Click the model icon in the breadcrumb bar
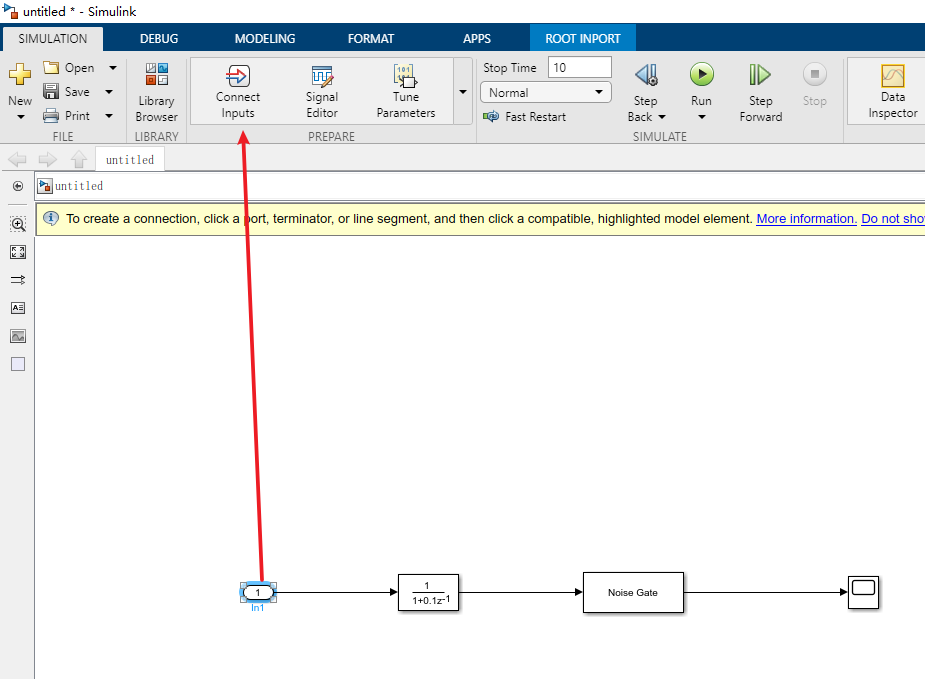The image size is (925, 679). coord(45,186)
